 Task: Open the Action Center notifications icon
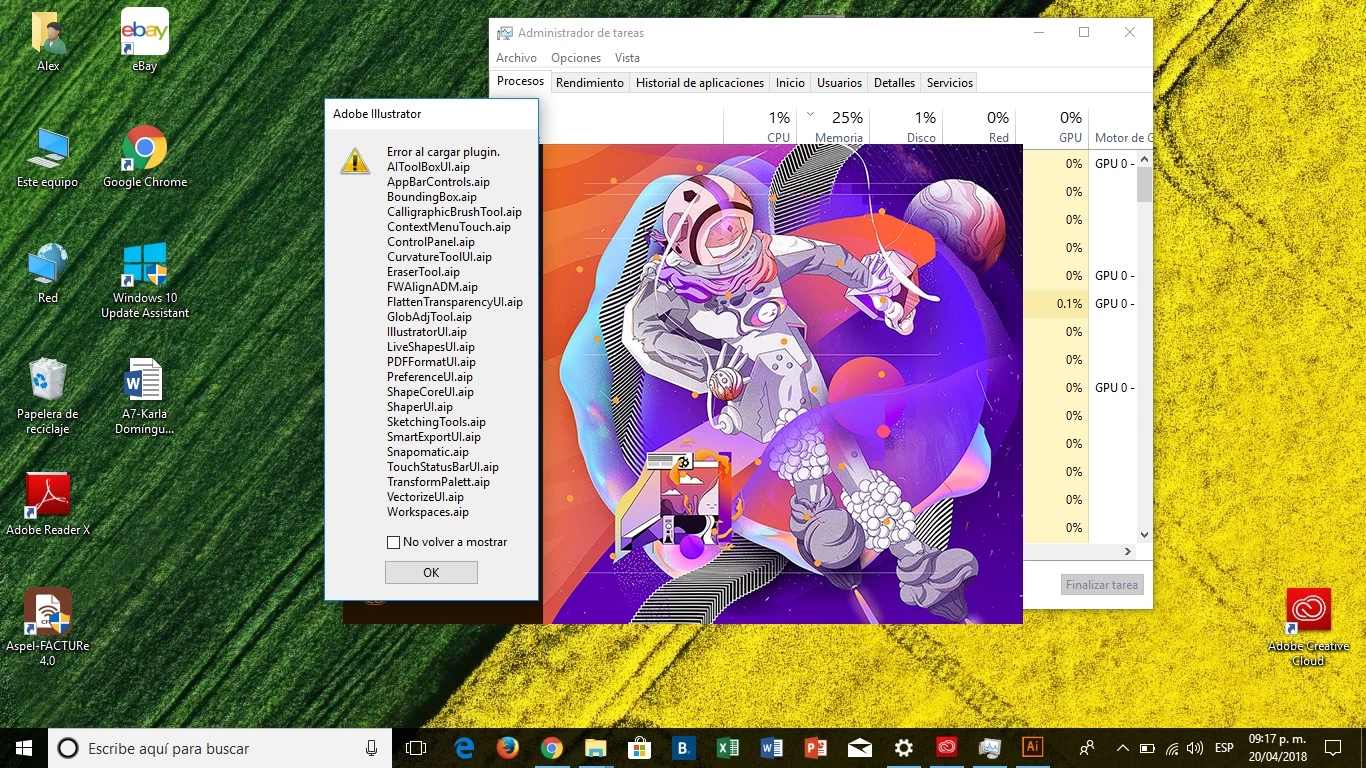pos(1333,748)
